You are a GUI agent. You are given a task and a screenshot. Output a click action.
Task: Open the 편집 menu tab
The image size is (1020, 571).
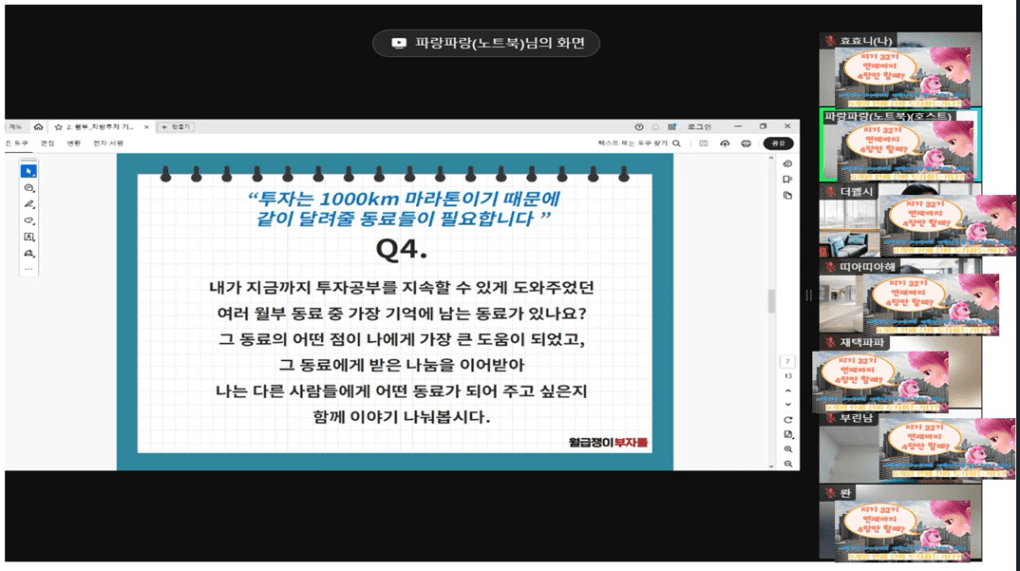coord(47,143)
